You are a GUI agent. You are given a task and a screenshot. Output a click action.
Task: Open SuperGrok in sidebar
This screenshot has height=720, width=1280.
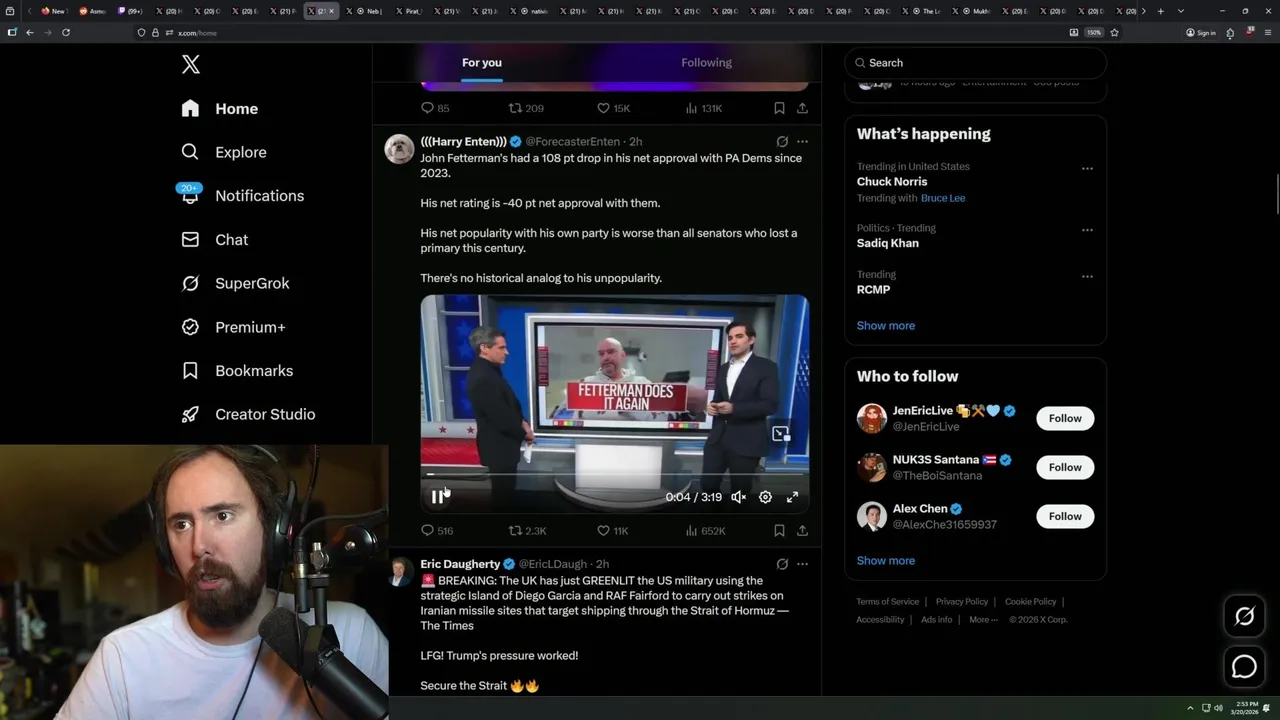click(x=235, y=283)
